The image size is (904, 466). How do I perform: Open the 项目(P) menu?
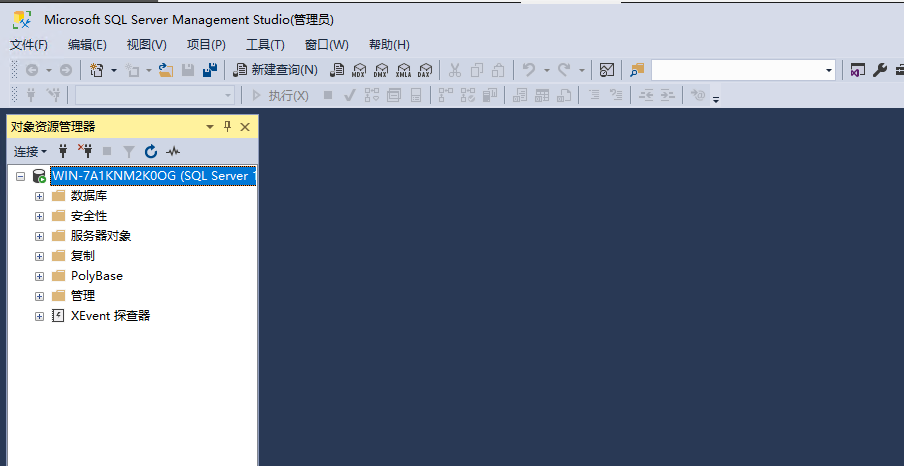[206, 44]
